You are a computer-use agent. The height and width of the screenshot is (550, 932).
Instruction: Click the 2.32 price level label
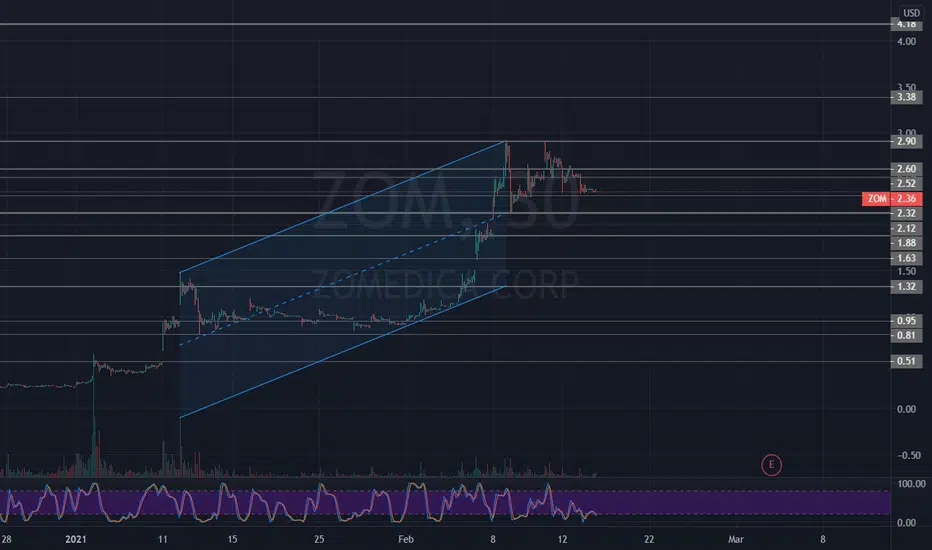tap(906, 213)
